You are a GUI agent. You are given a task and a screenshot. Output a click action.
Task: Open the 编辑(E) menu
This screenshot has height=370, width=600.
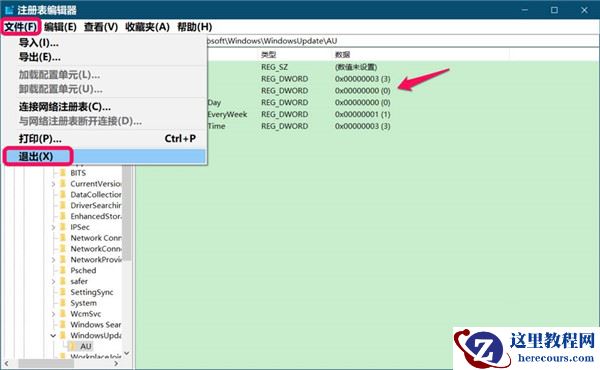pos(60,27)
